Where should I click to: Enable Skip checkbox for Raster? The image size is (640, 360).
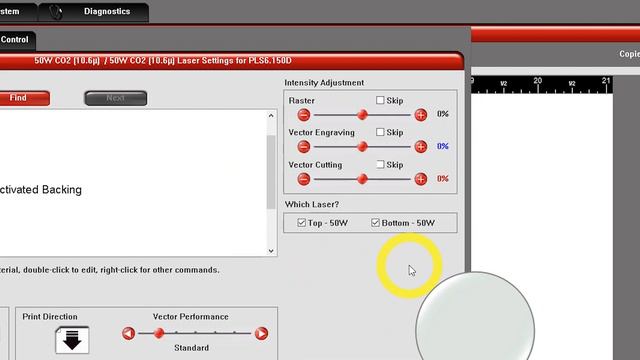pyautogui.click(x=380, y=100)
